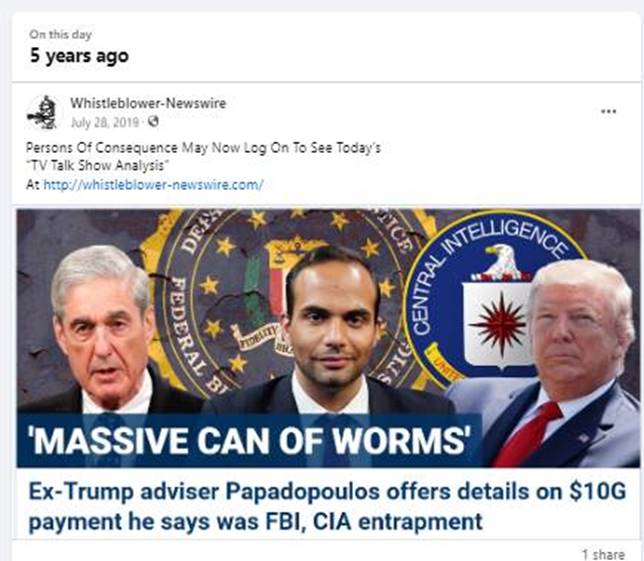This screenshot has width=644, height=561.
Task: Click the 'MASSIVE CAN OF WORMS' banner caption
Action: coord(249,440)
